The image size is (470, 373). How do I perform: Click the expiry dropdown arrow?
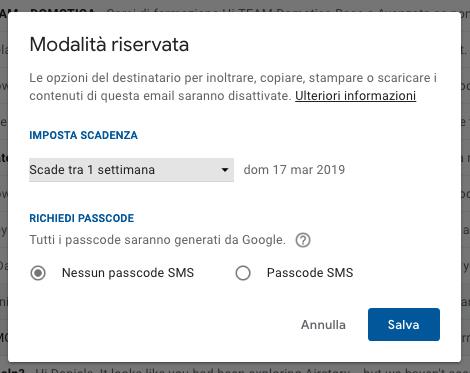225,170
